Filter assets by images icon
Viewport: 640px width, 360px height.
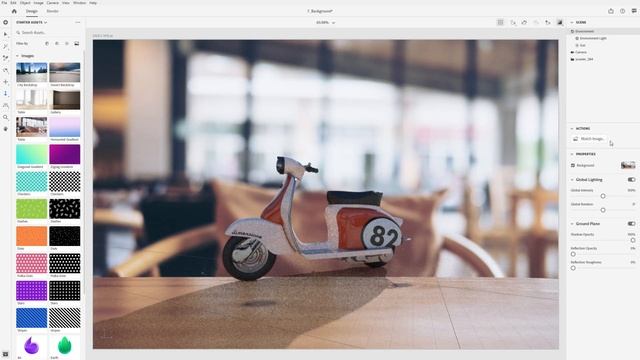[x=76, y=43]
